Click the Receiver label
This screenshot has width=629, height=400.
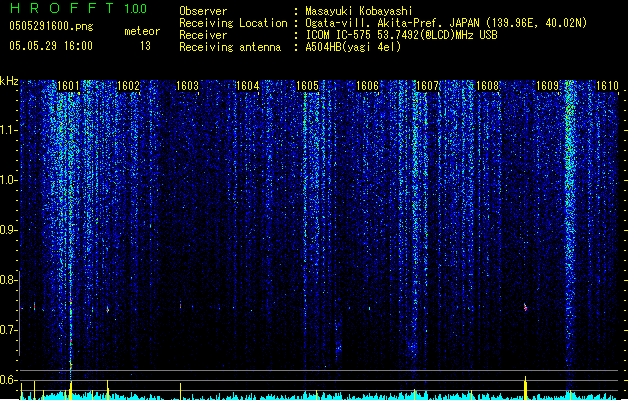tap(203, 35)
